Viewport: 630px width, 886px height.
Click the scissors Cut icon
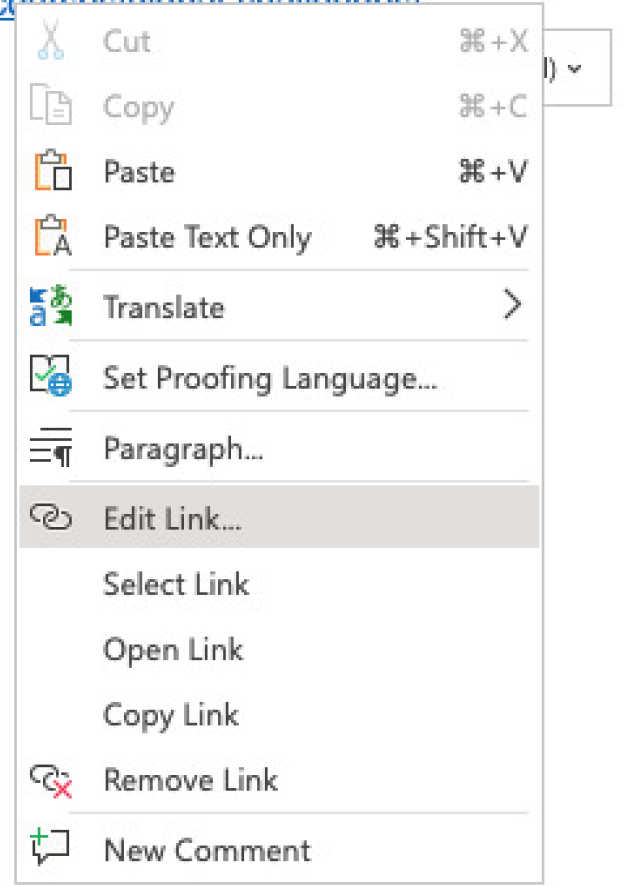49,42
